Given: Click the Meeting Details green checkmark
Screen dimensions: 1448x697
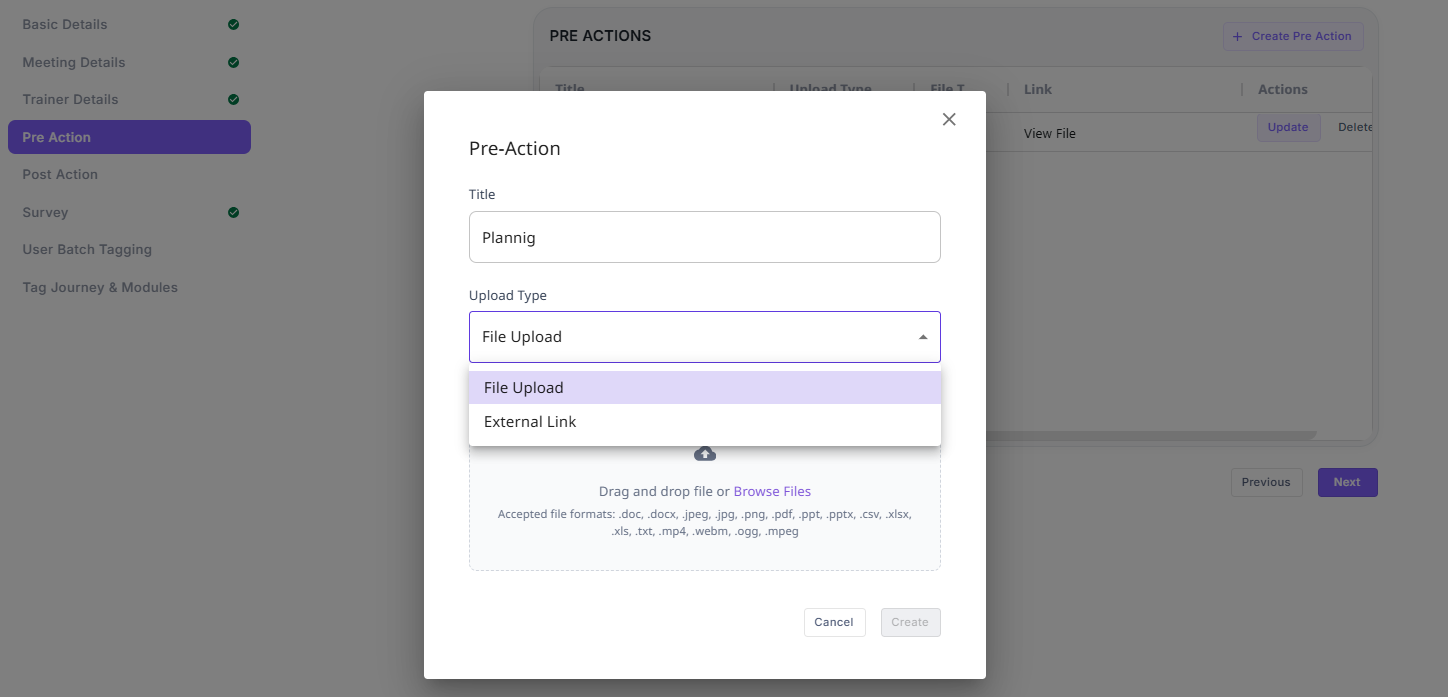Looking at the screenshot, I should coord(233,62).
